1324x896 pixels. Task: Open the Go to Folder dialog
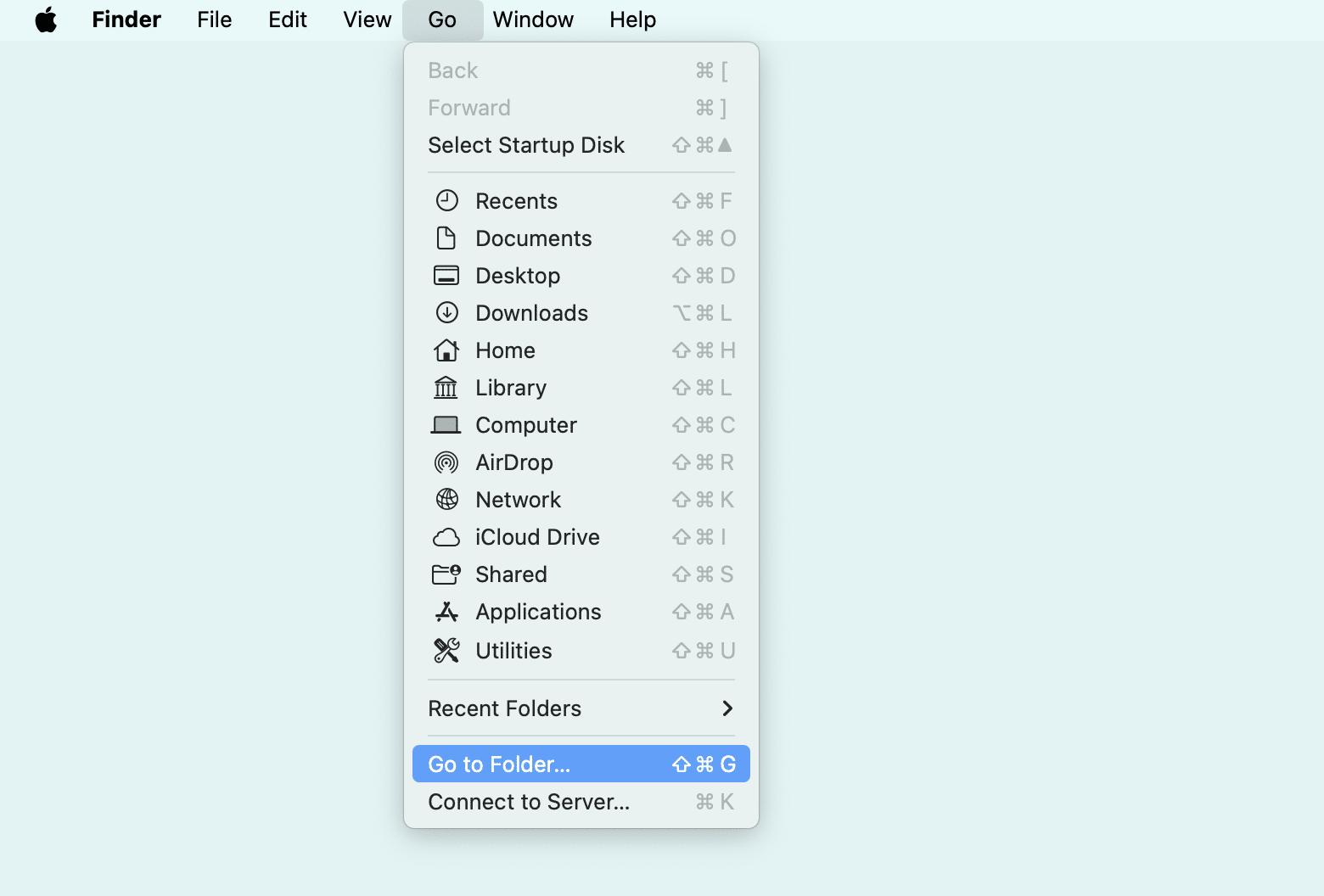click(499, 764)
